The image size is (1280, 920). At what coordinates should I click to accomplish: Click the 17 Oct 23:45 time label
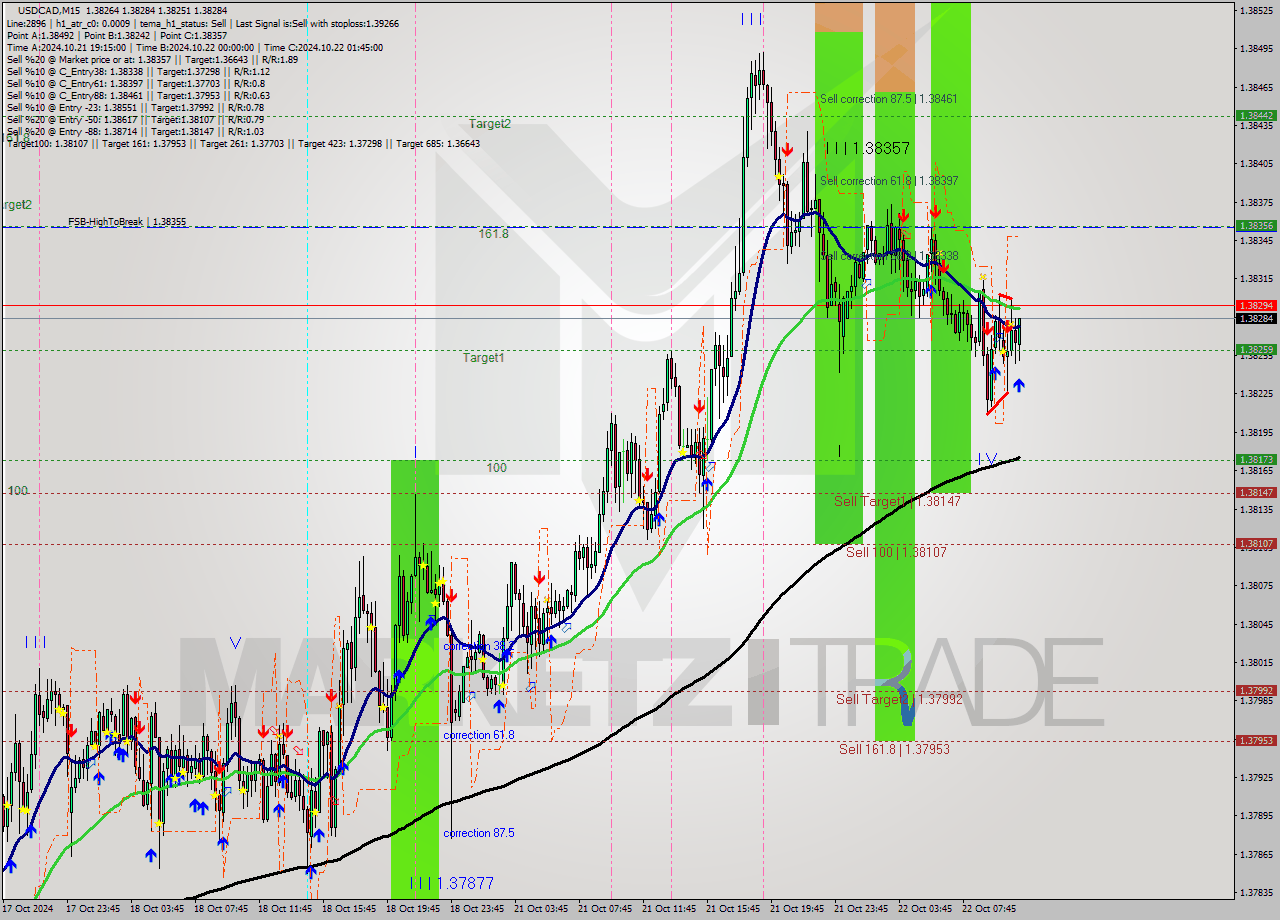click(93, 909)
